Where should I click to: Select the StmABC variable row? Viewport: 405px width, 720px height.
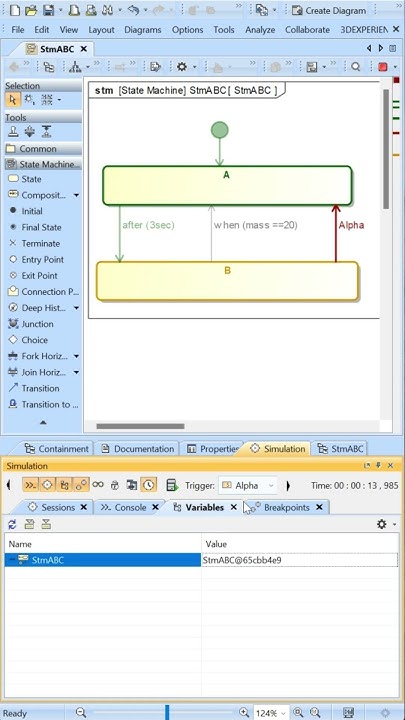pos(201,560)
